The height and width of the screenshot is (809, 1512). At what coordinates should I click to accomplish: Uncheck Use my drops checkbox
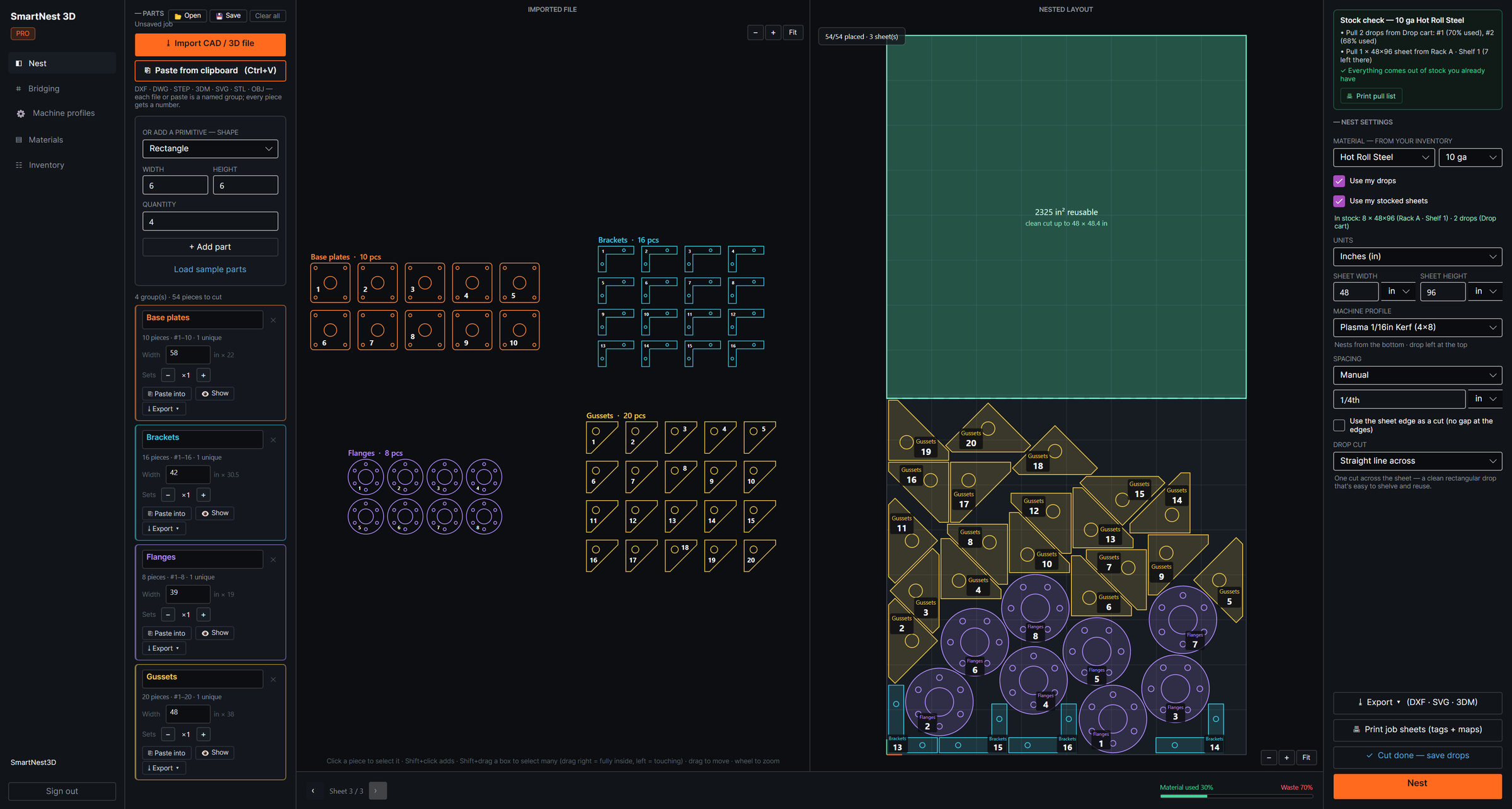click(x=1339, y=181)
